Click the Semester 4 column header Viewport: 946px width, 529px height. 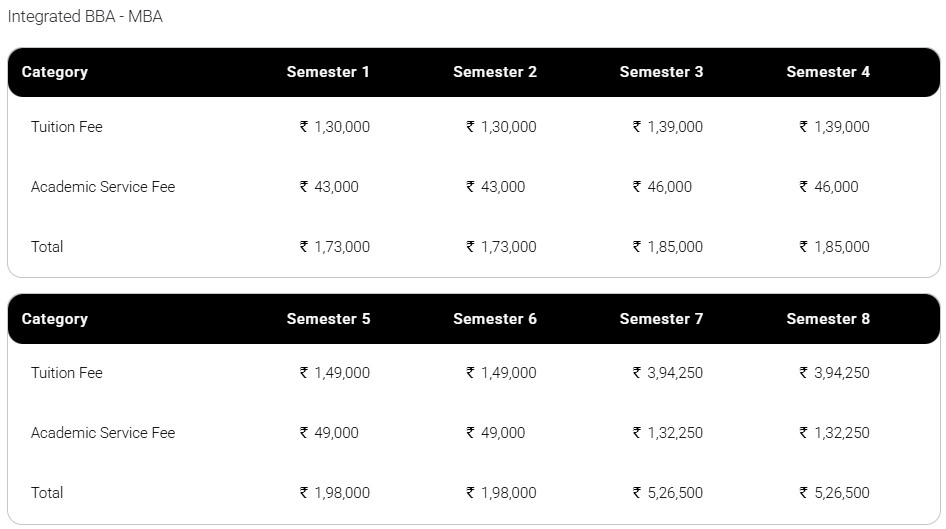[x=828, y=72]
